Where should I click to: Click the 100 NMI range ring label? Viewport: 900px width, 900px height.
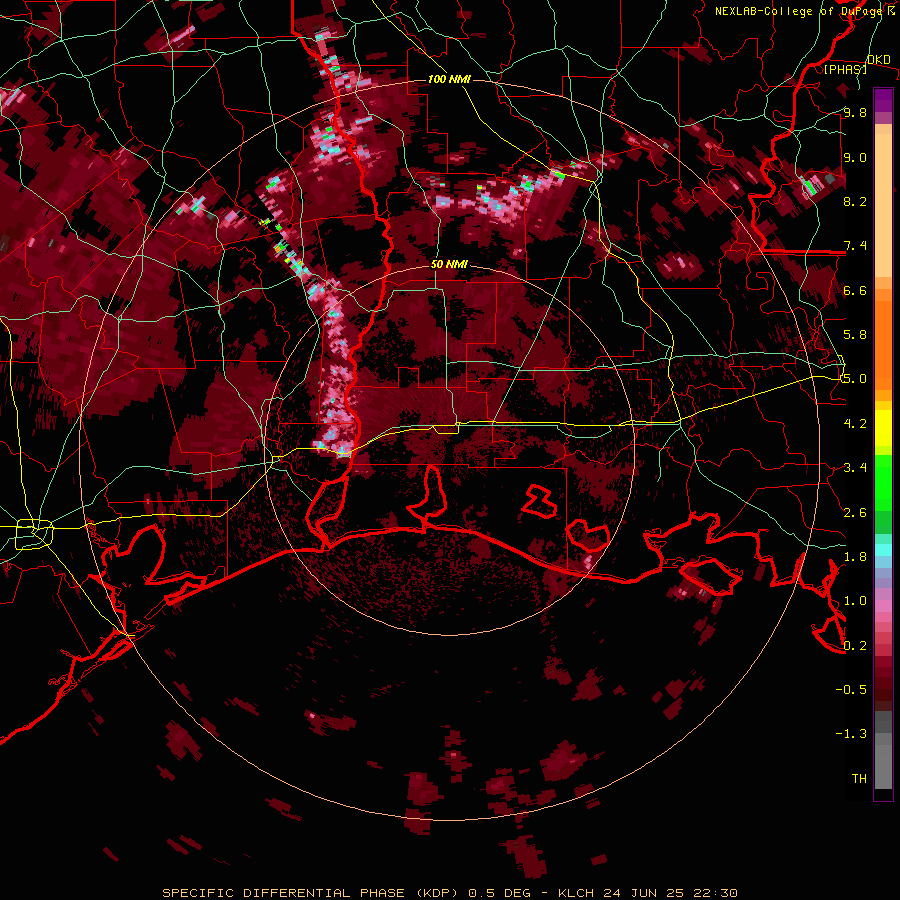click(x=449, y=79)
